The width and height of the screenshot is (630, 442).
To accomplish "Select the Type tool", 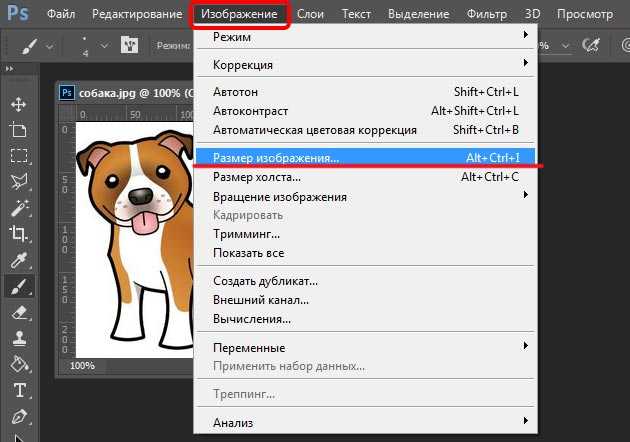I will [19, 391].
